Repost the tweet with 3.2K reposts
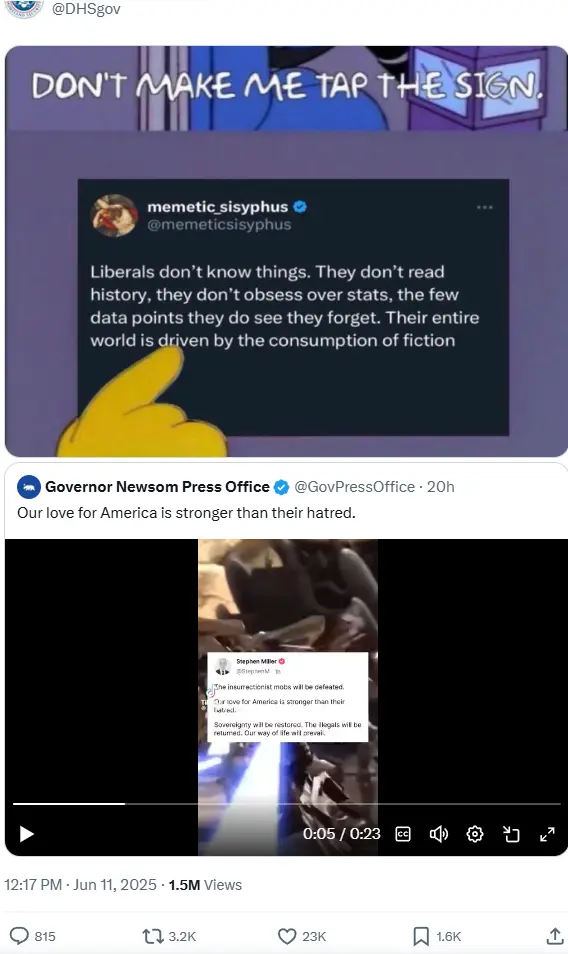The height and width of the screenshot is (954, 568). [151, 936]
